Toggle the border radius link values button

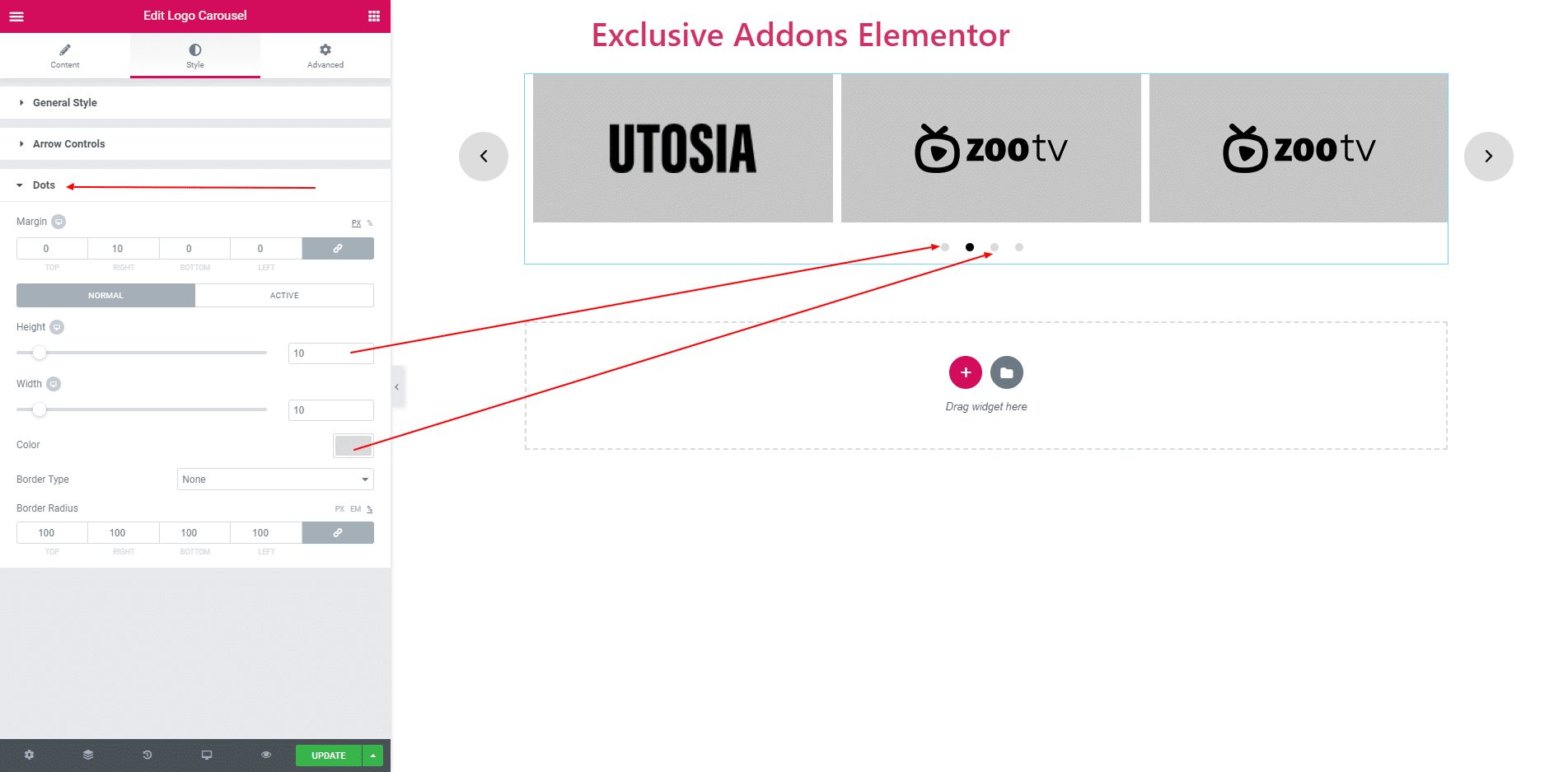(x=338, y=532)
